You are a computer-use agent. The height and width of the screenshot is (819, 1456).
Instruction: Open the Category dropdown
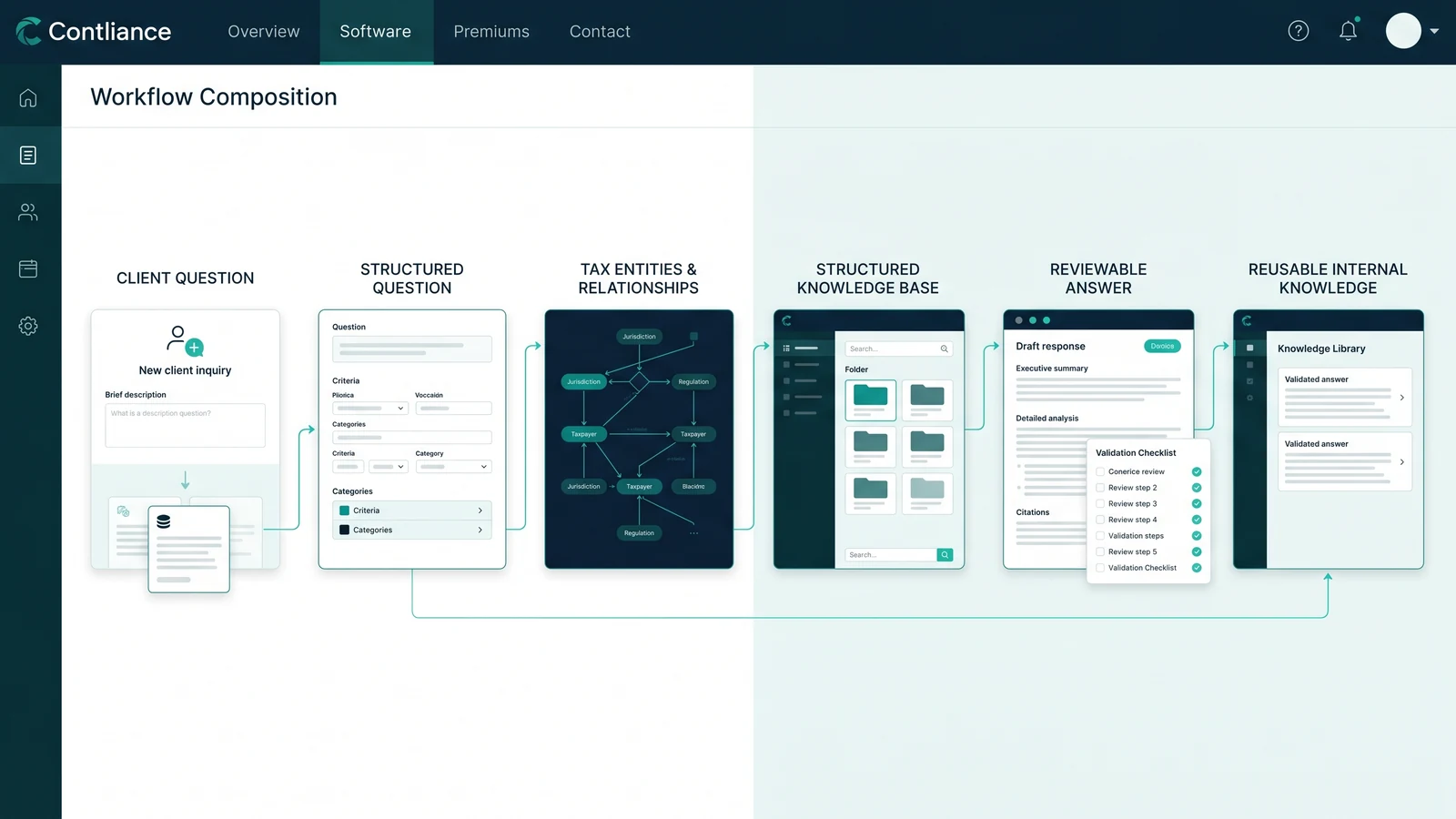click(x=454, y=467)
